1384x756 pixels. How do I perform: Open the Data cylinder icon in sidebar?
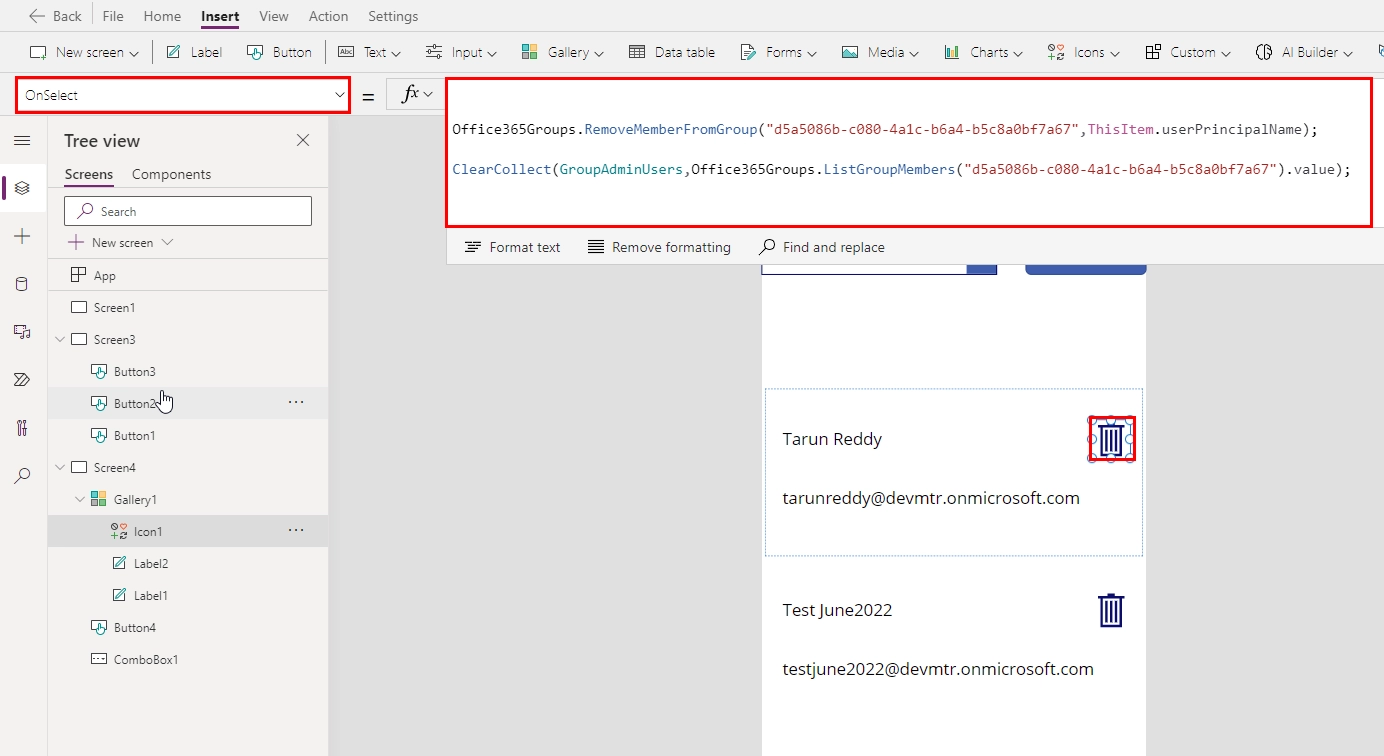[x=22, y=284]
